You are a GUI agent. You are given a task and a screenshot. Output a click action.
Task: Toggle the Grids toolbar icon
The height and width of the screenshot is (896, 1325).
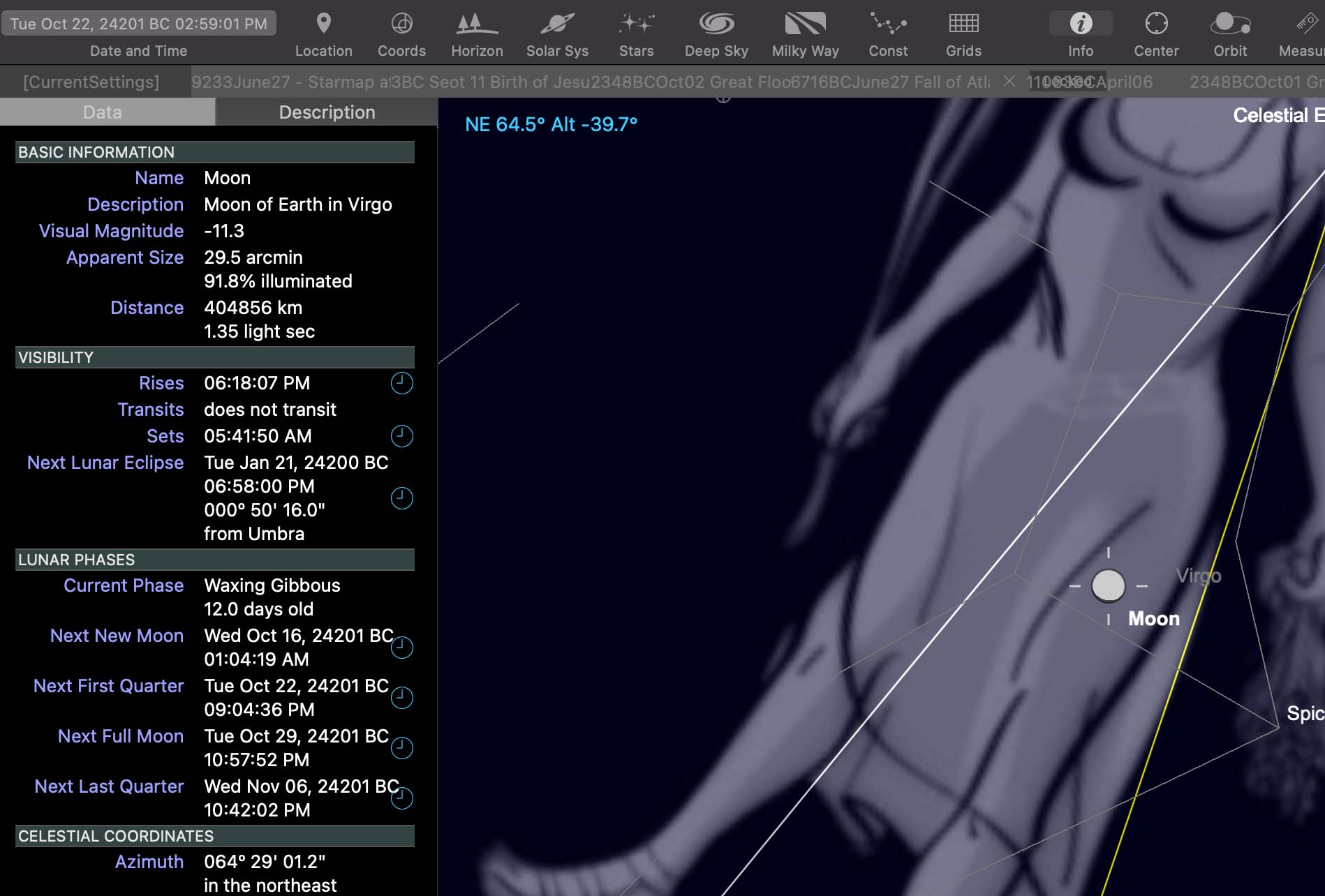[963, 24]
